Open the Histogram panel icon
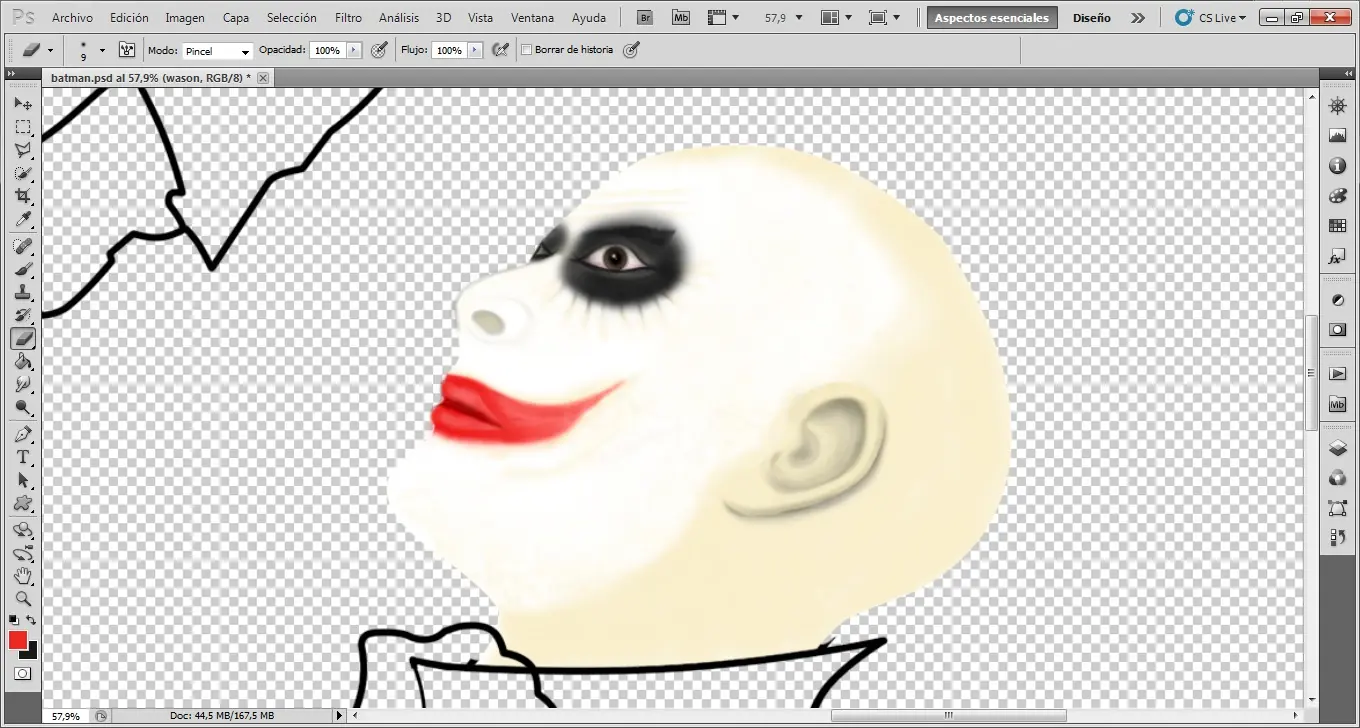The image size is (1360, 728). 1337,134
